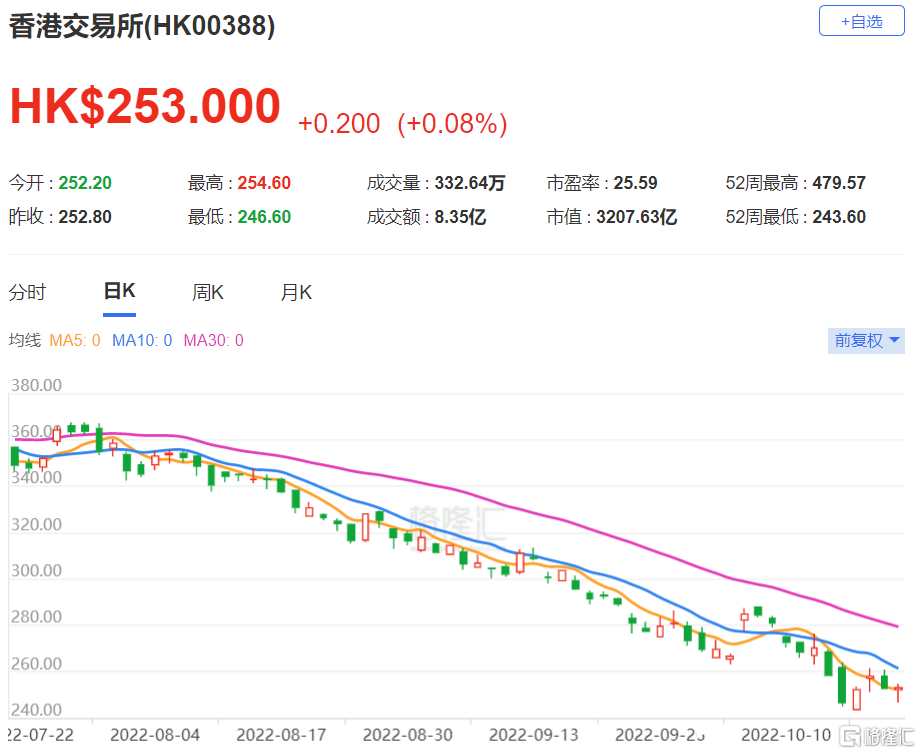Click the MA10 moving average label
Image resolution: width=921 pixels, height=754 pixels.
click(x=142, y=341)
